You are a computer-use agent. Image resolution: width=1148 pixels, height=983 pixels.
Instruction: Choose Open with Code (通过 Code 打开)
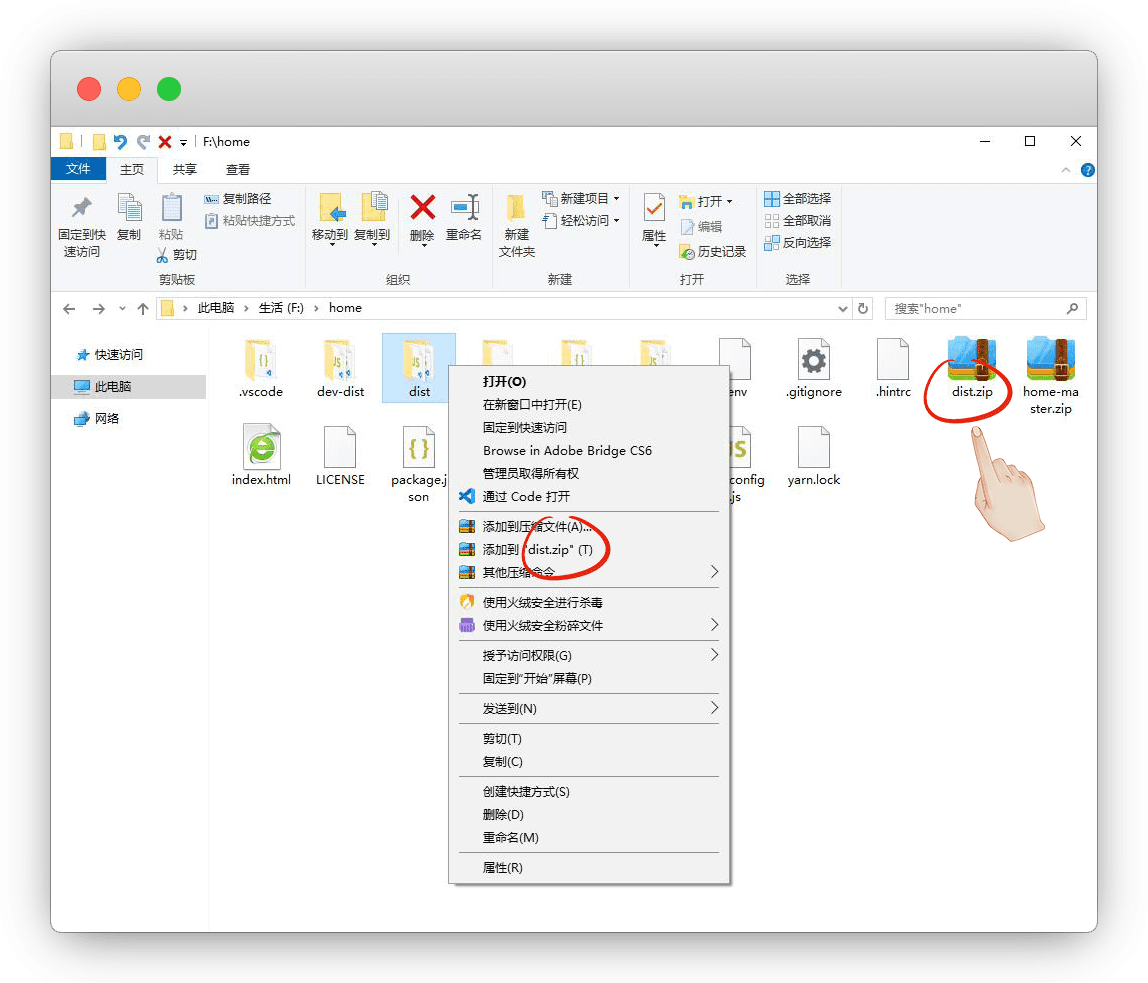526,496
